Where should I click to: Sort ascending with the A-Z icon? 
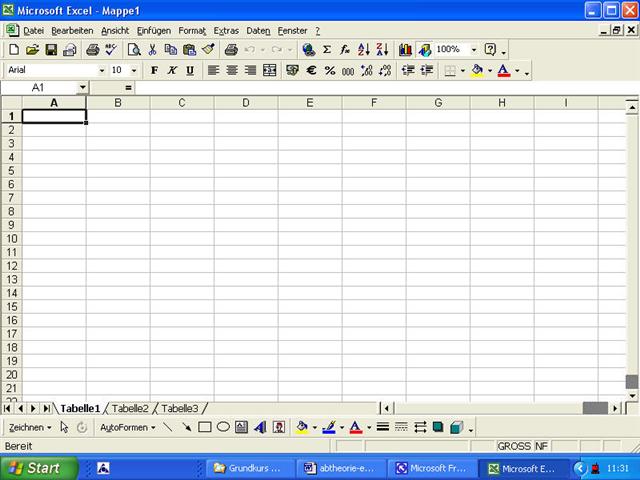coord(363,49)
